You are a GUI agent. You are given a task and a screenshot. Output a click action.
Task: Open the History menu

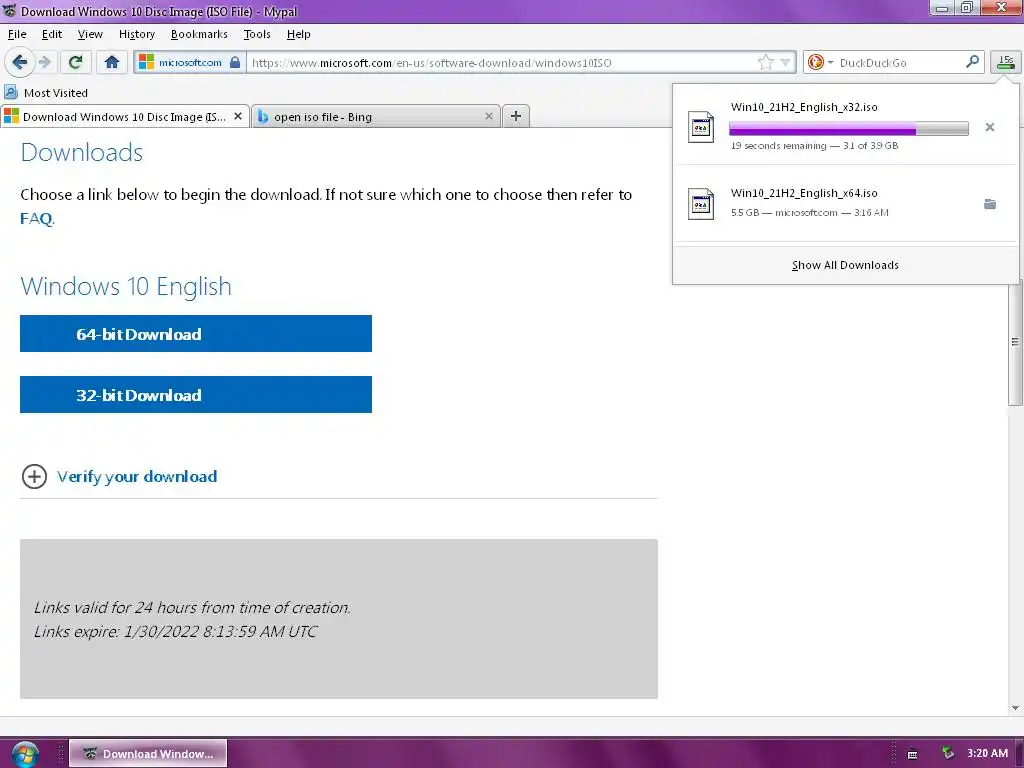[x=136, y=34]
